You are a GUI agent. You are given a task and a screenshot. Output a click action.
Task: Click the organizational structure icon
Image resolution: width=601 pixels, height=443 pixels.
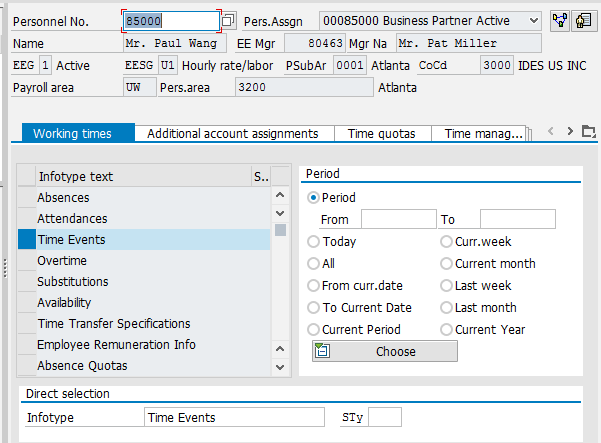click(559, 21)
